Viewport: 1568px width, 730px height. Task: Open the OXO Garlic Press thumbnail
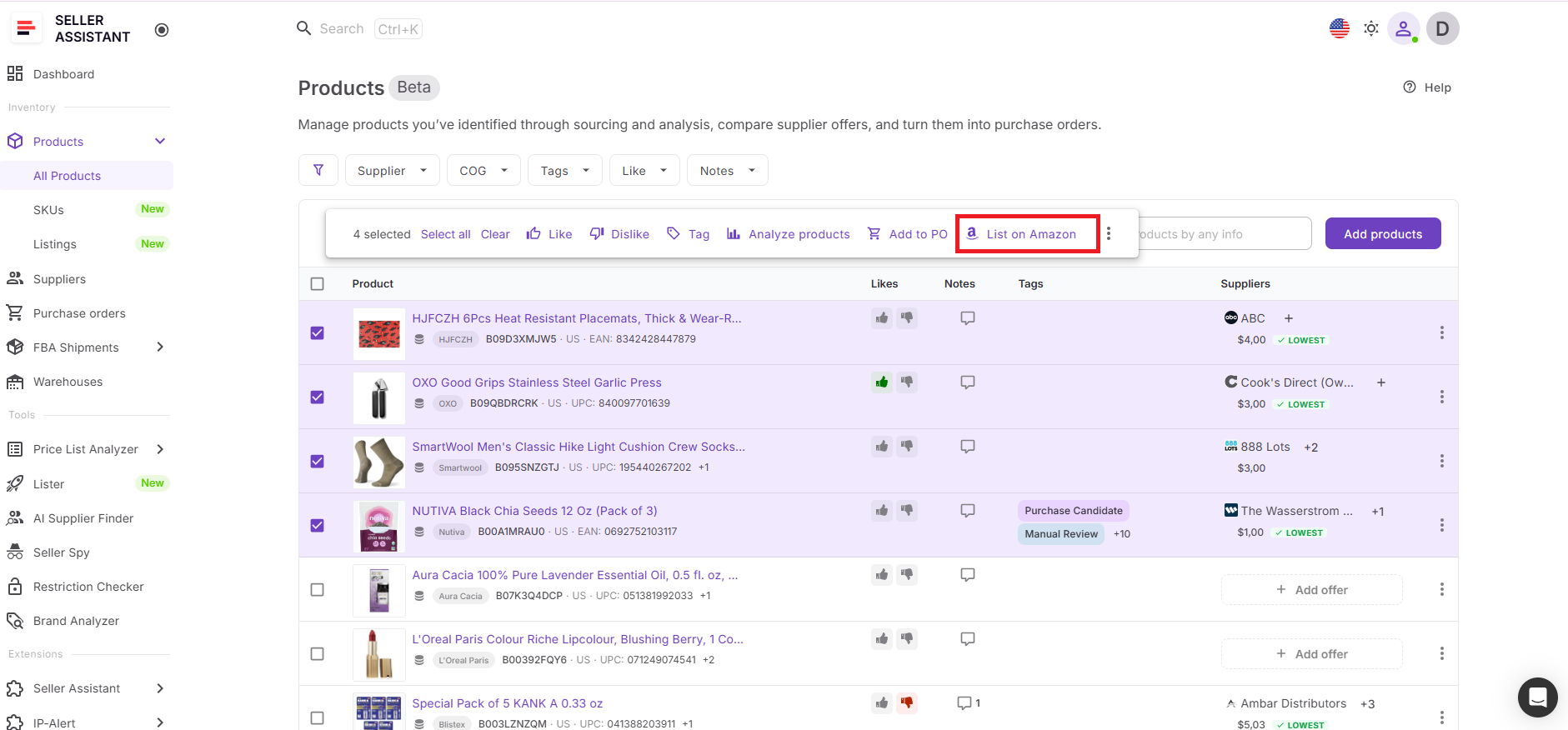(379, 397)
